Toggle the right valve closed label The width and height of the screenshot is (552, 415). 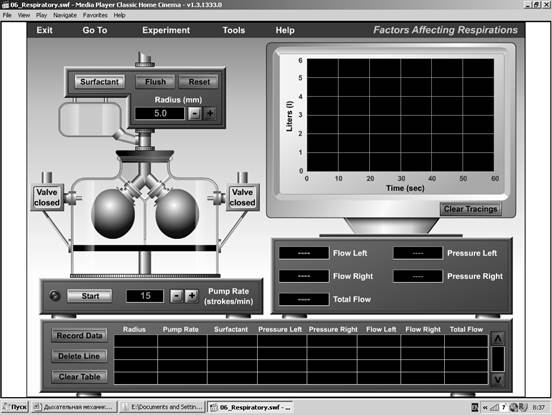(x=243, y=197)
